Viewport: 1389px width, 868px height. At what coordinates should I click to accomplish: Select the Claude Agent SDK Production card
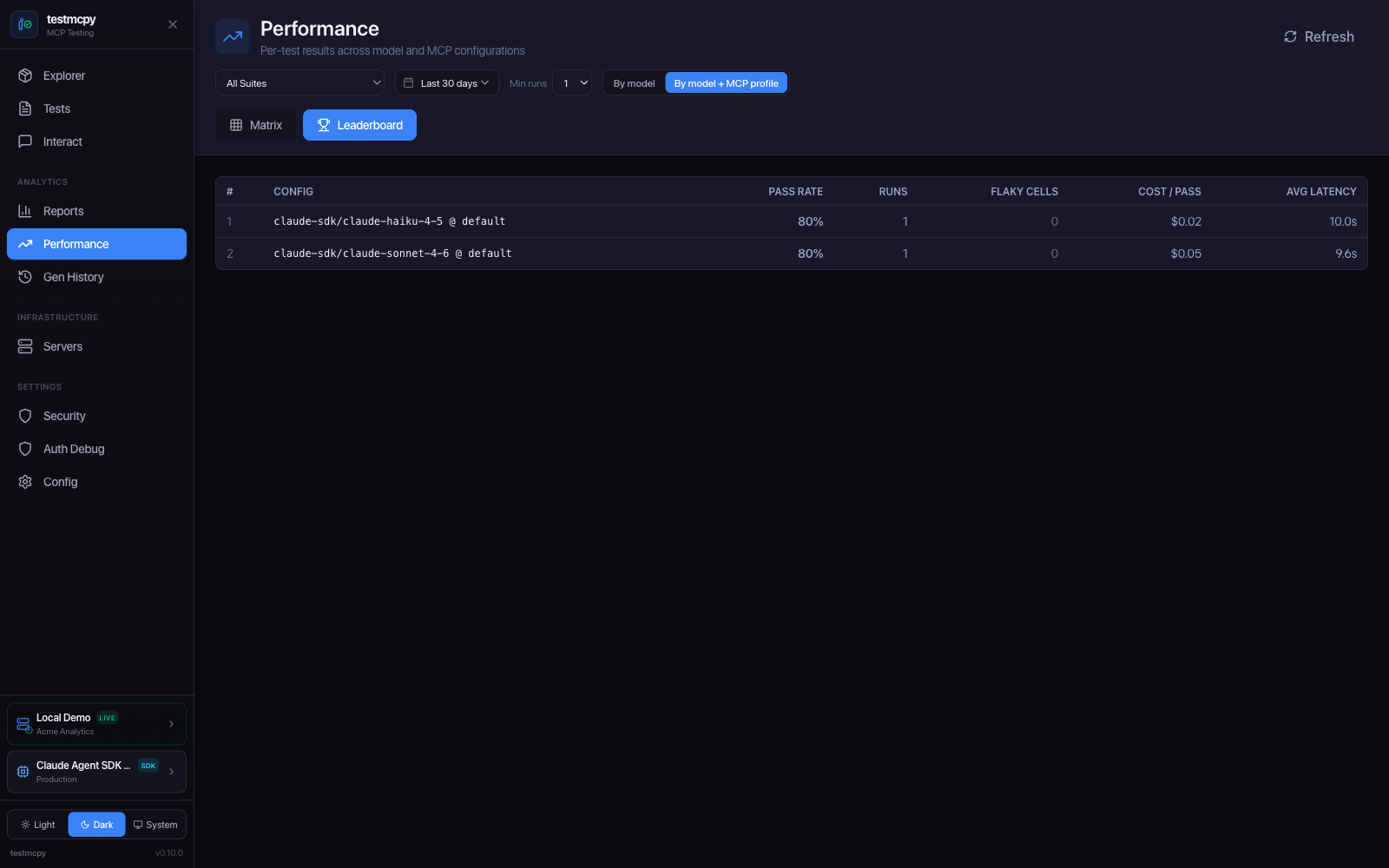96,772
